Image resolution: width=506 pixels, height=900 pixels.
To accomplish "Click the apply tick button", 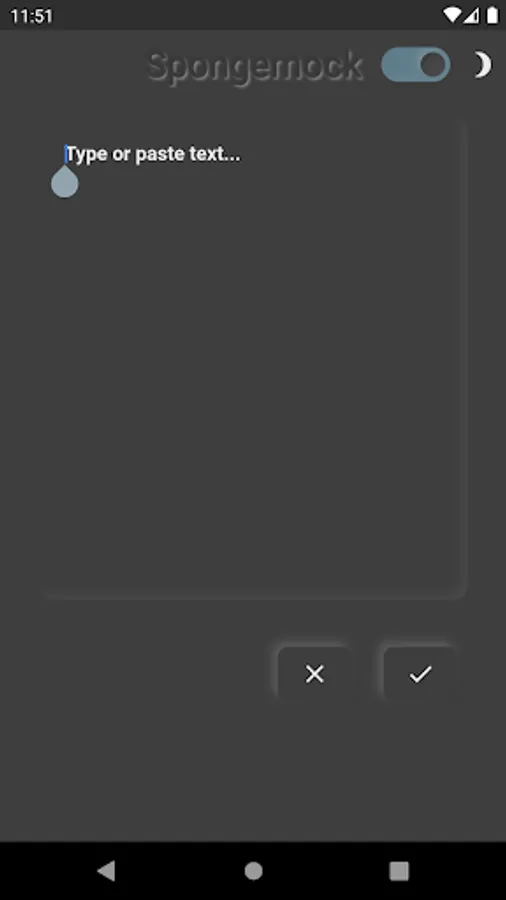I will pyautogui.click(x=420, y=674).
